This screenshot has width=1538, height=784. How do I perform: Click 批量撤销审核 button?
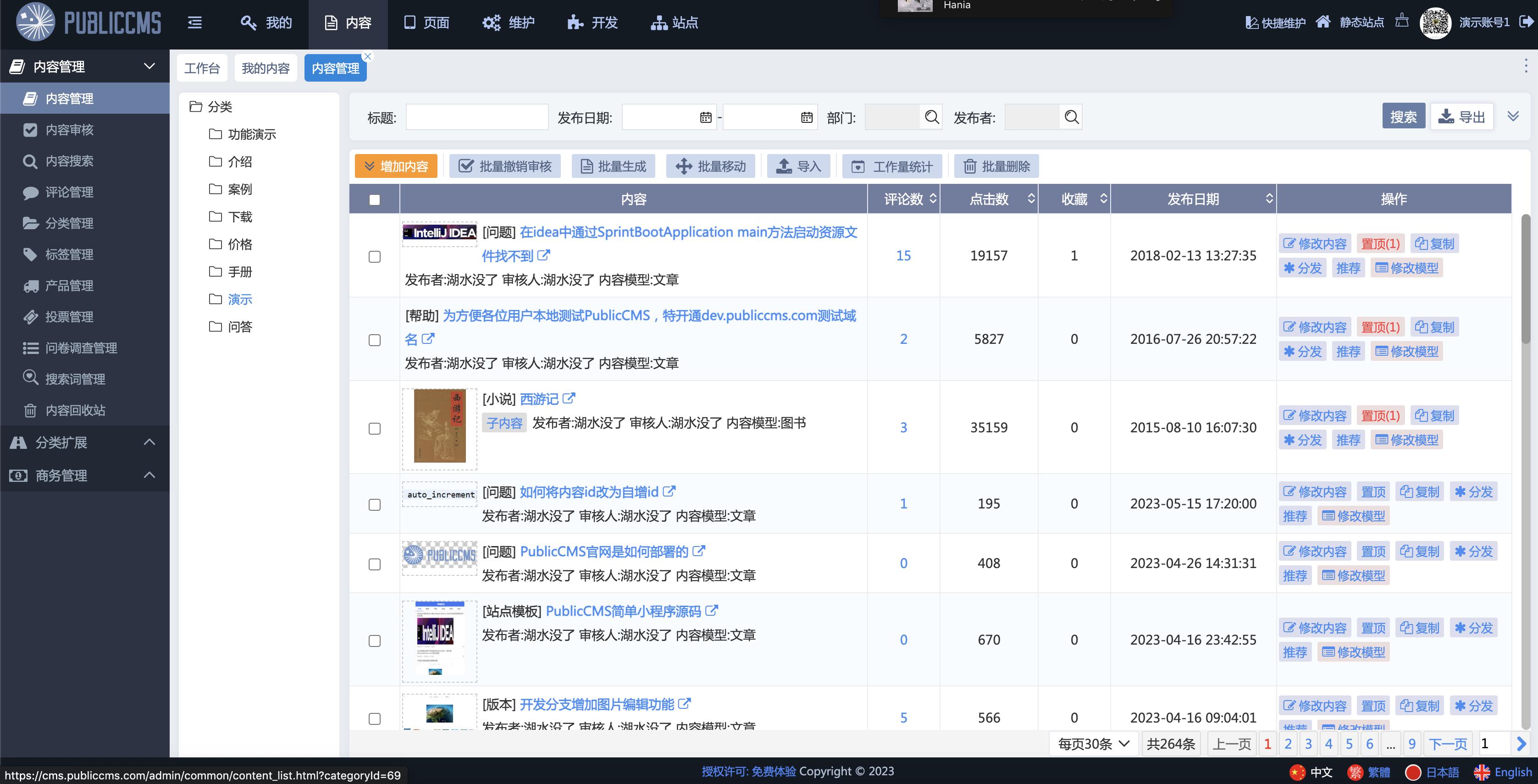tap(505, 166)
